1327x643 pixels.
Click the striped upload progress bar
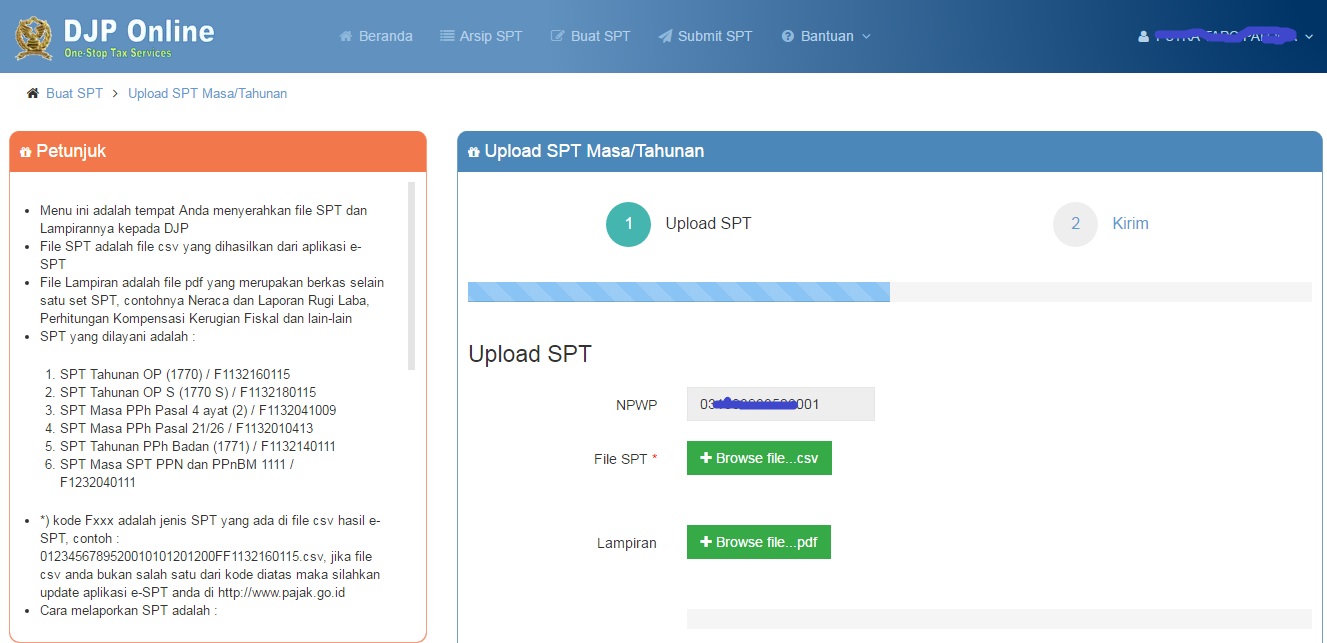[x=678, y=292]
